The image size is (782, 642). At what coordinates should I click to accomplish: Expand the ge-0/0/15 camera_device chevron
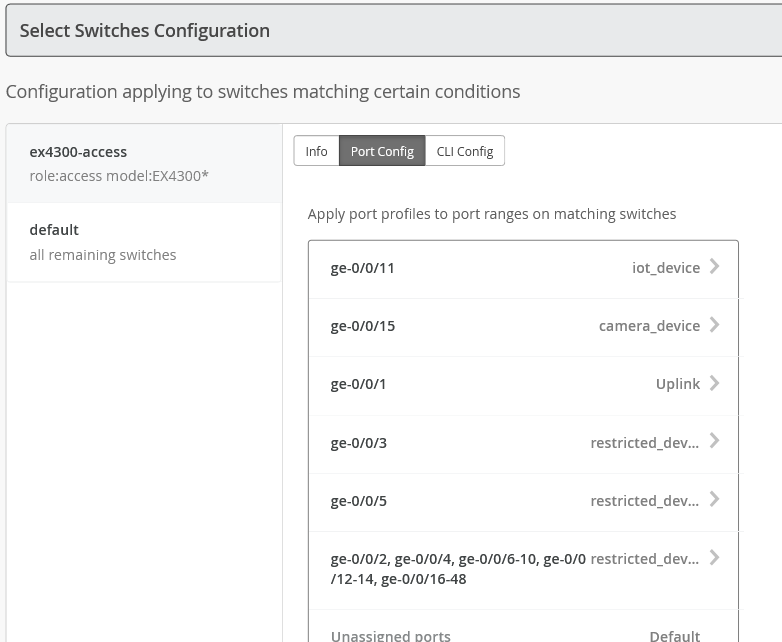pyautogui.click(x=714, y=325)
